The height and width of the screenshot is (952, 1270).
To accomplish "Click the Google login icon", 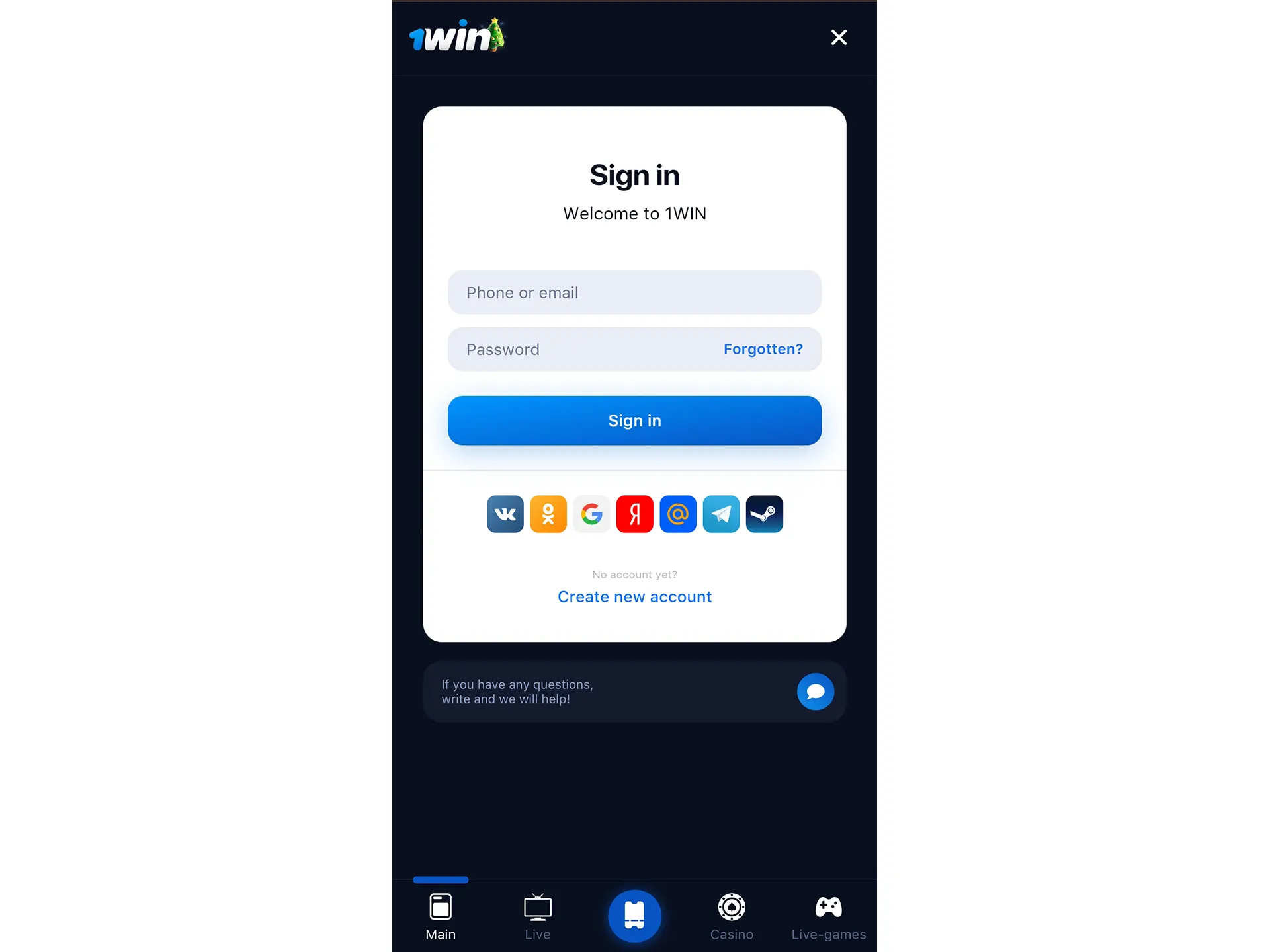I will 591,514.
